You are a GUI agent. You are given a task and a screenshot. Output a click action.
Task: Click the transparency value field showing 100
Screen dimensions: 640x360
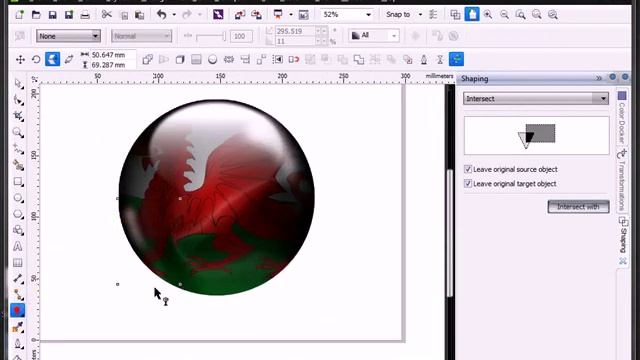[x=241, y=36]
